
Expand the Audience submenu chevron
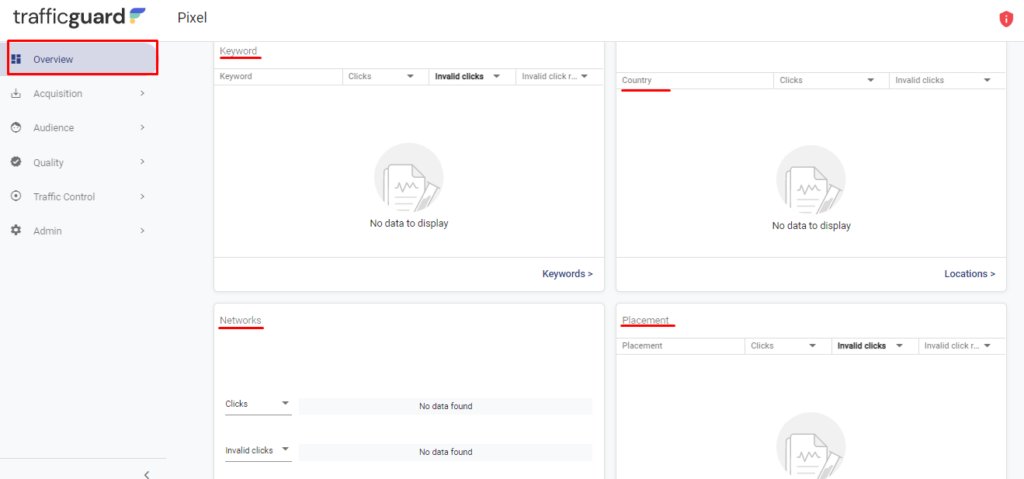142,127
